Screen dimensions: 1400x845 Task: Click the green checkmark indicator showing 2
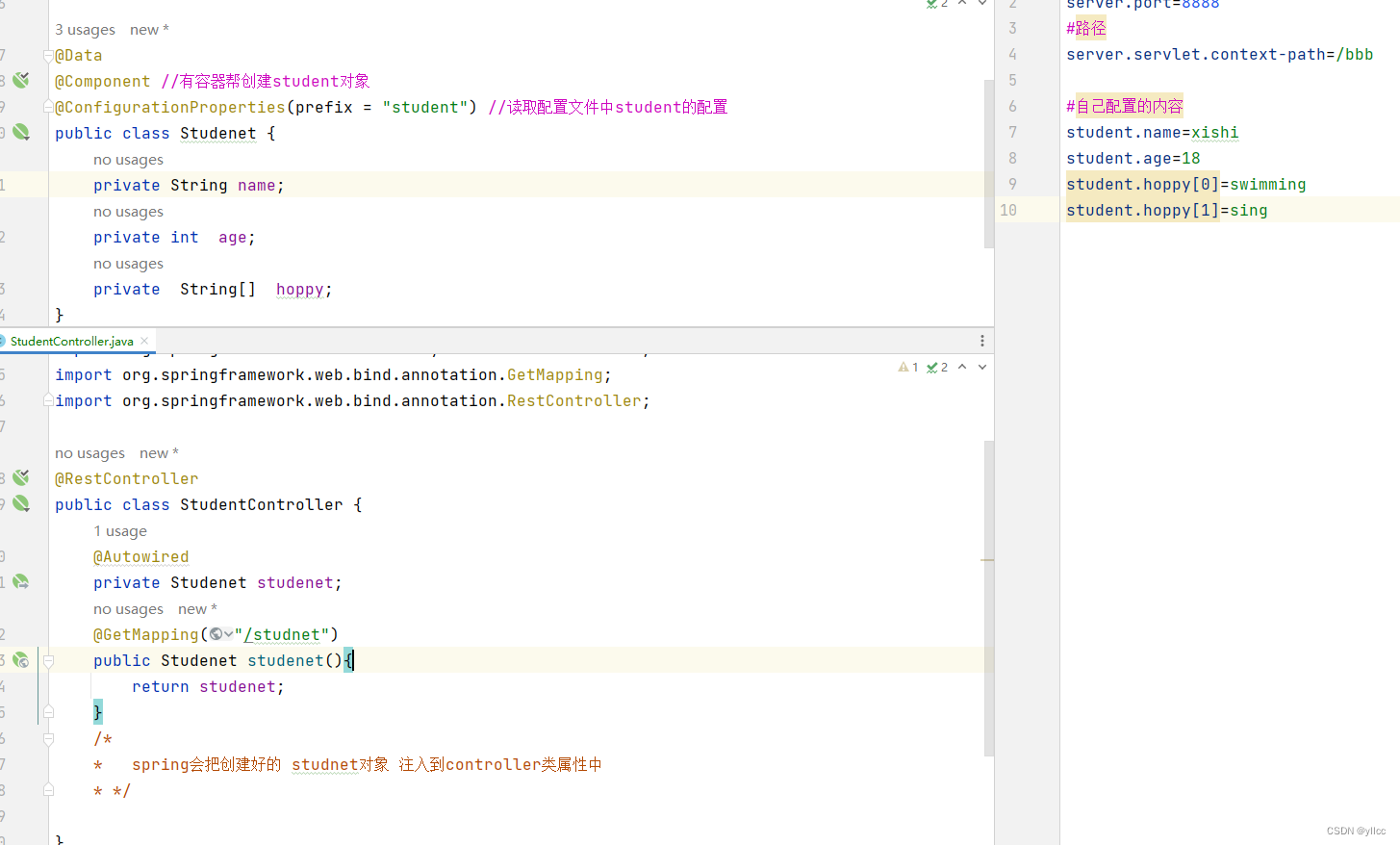click(931, 367)
